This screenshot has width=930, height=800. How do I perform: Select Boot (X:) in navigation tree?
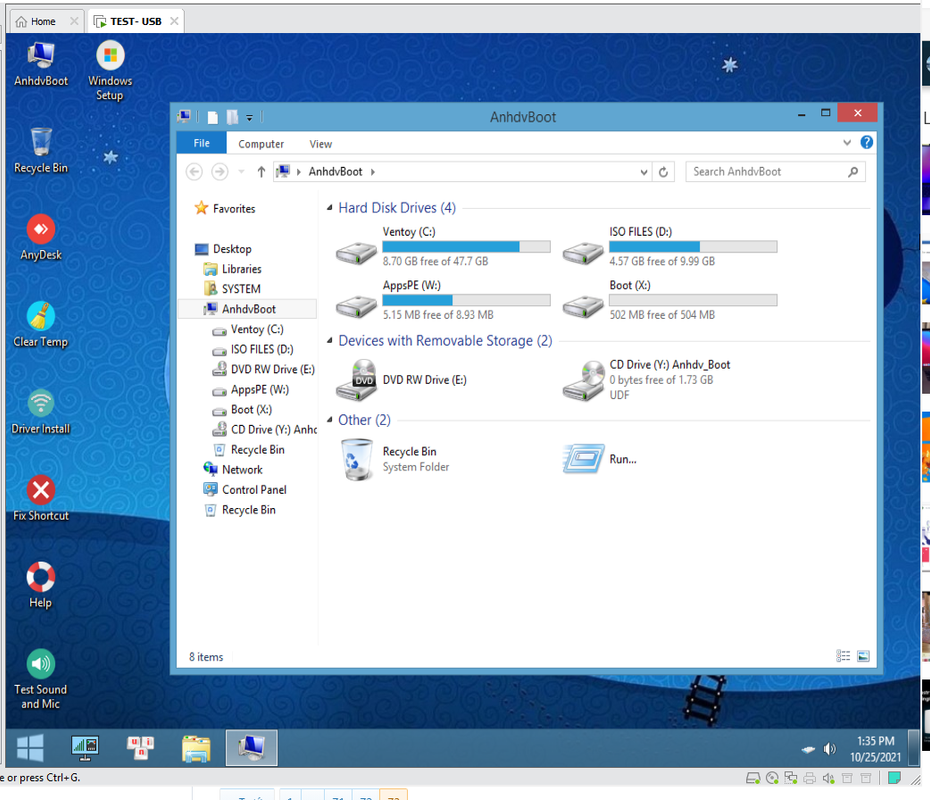tap(242, 410)
